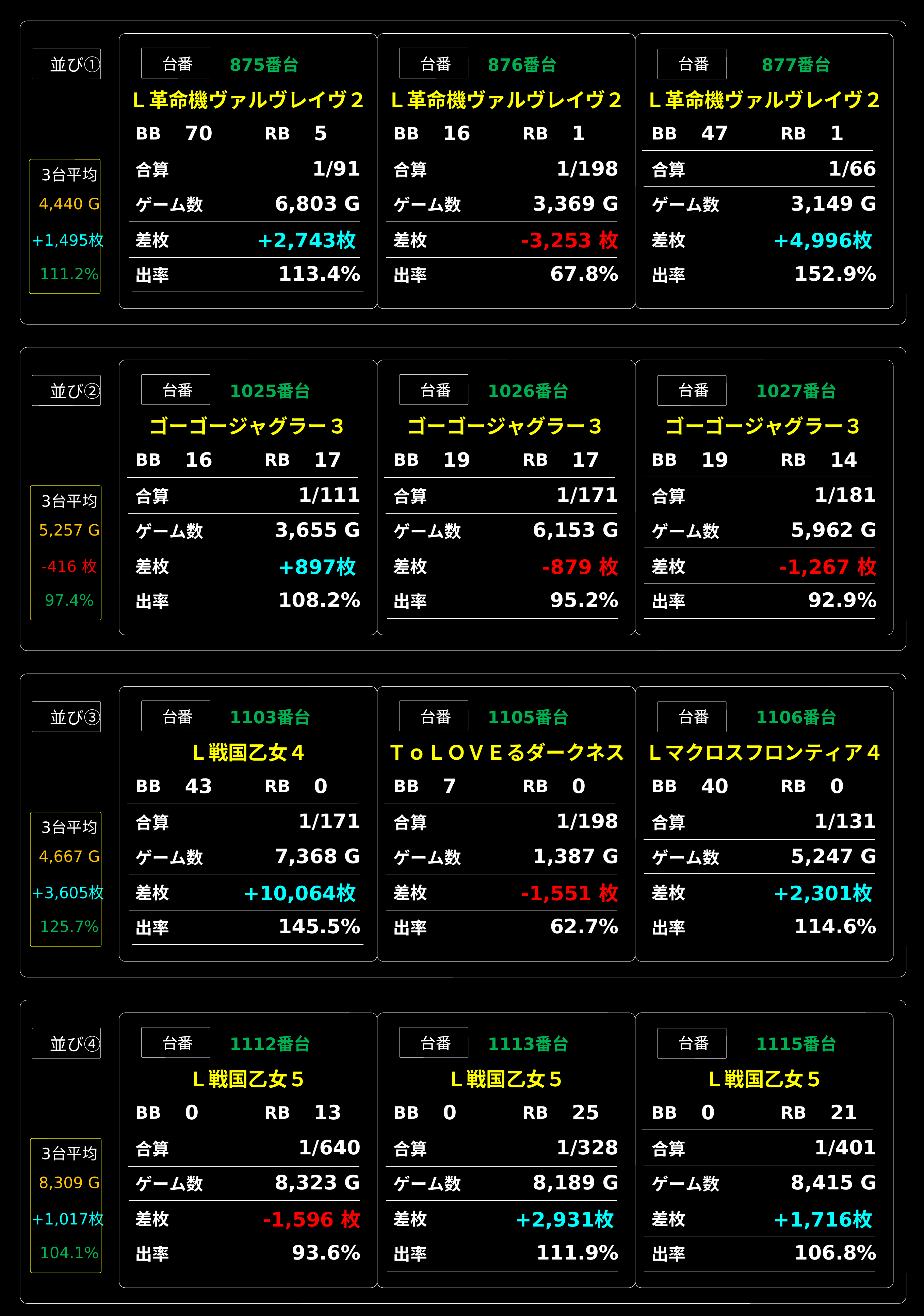Click the 4,667 G three-machine average
This screenshot has height=1316, width=924.
point(69,856)
